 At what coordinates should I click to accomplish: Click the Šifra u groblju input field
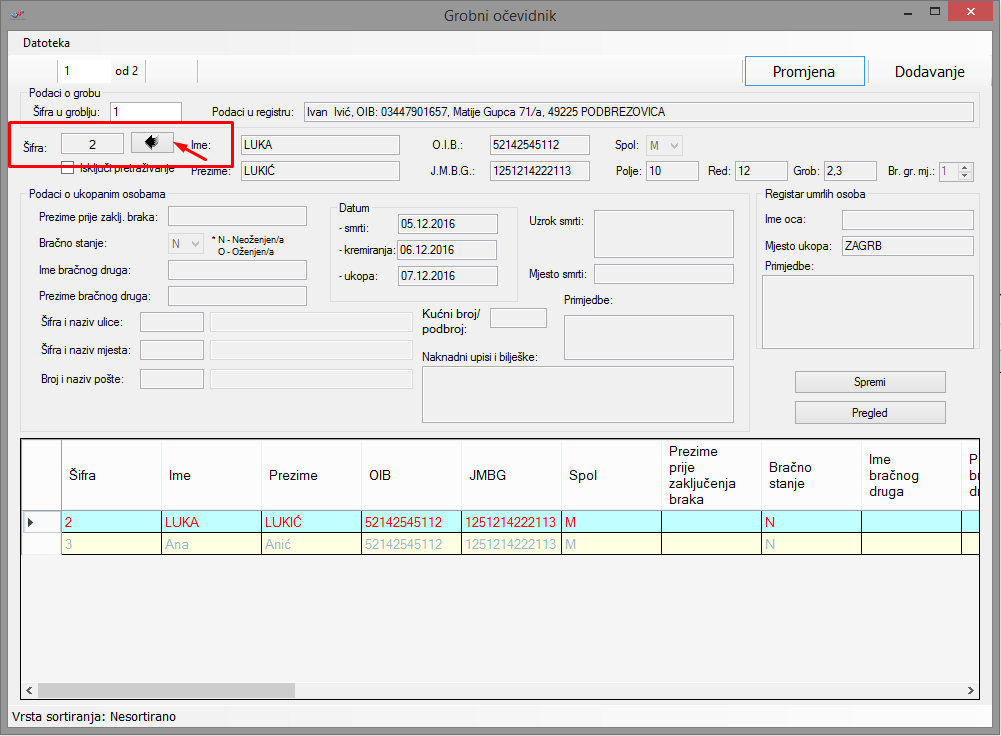(x=146, y=112)
